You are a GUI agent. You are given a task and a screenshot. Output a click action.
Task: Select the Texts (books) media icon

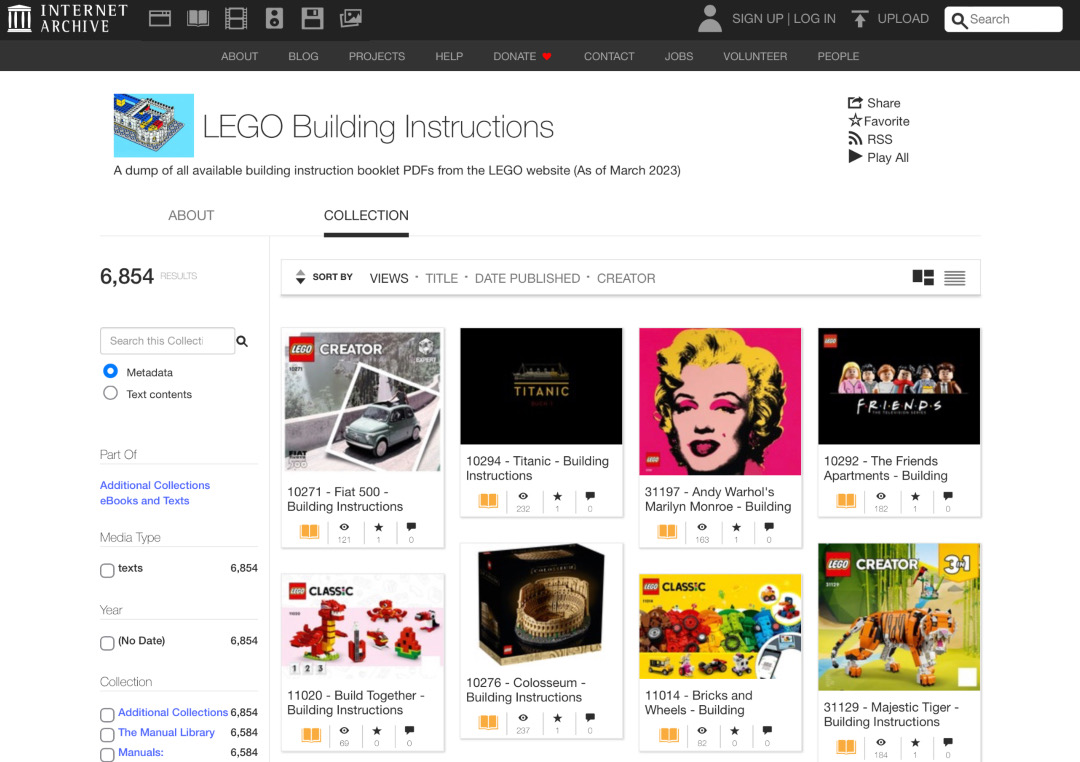(x=197, y=18)
